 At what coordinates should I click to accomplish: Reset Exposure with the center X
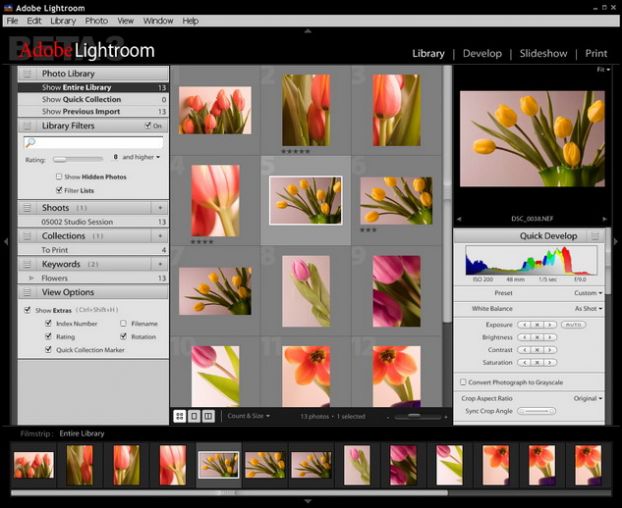click(x=537, y=325)
